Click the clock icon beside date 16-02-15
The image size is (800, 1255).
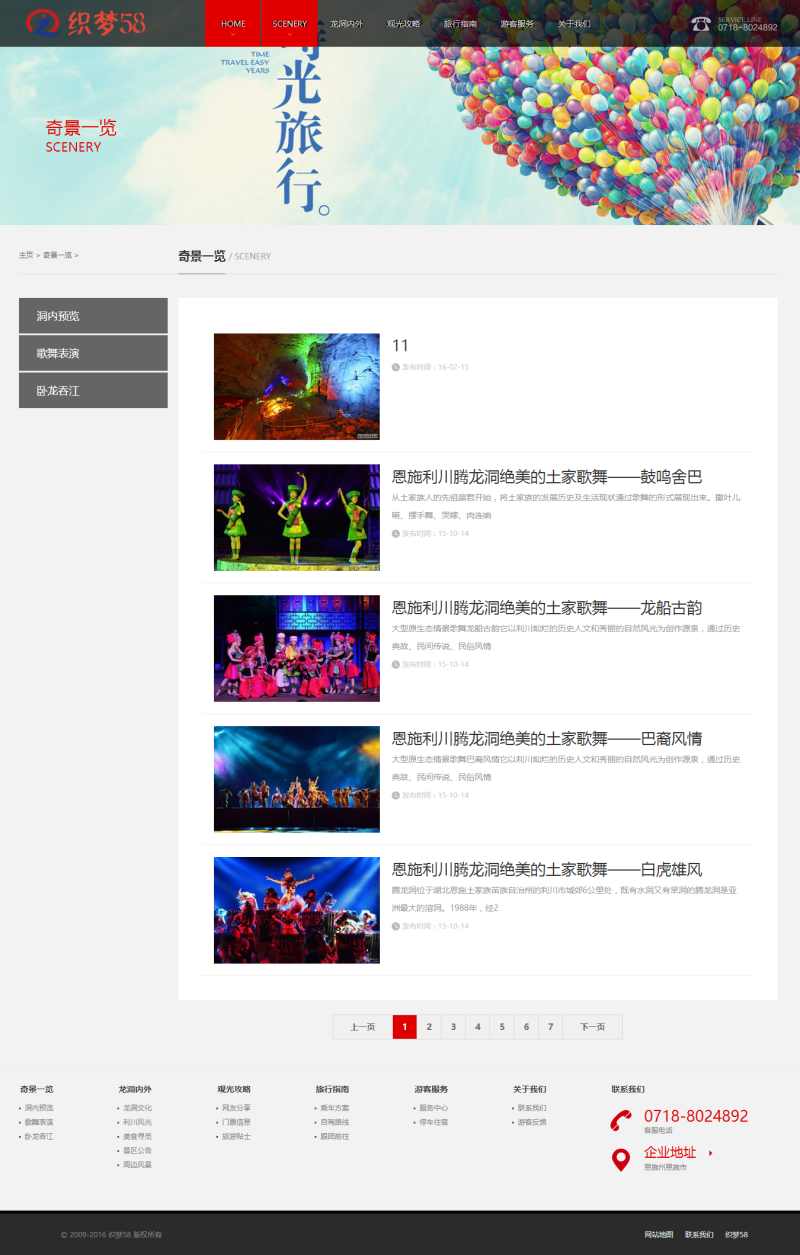tap(396, 367)
